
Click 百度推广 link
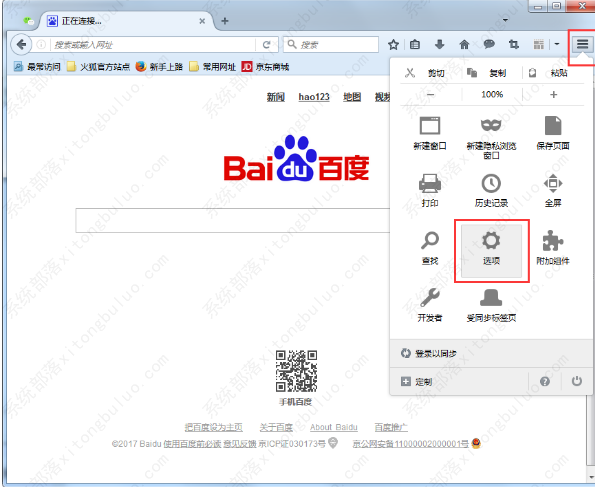pos(391,427)
